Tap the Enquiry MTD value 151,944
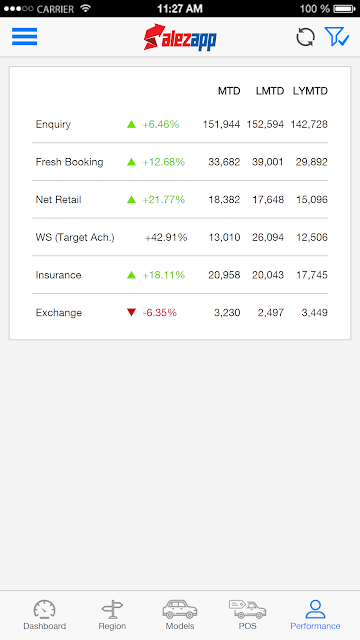The height and width of the screenshot is (640, 360). coord(222,124)
